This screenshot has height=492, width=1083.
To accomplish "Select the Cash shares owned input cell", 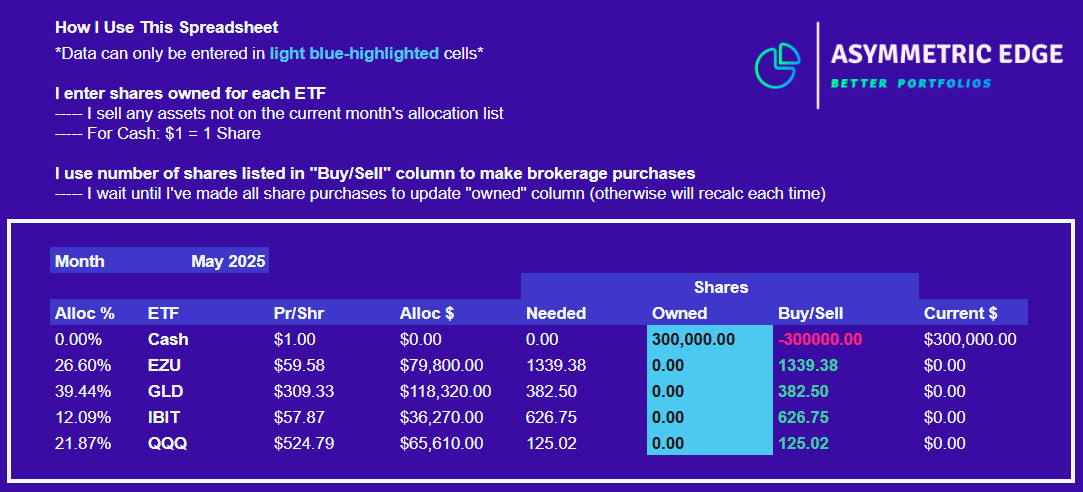I will [x=709, y=340].
